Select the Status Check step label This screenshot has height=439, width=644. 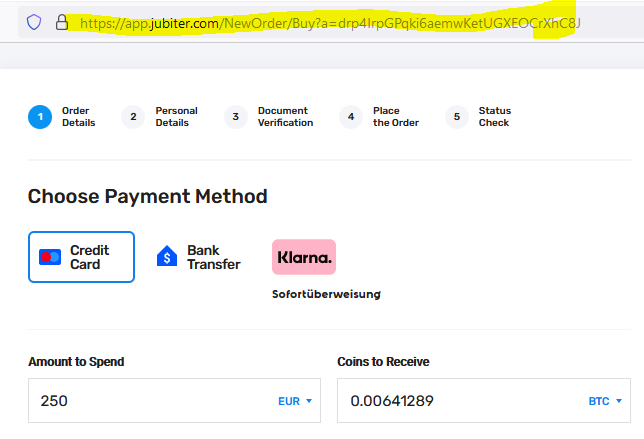point(494,117)
